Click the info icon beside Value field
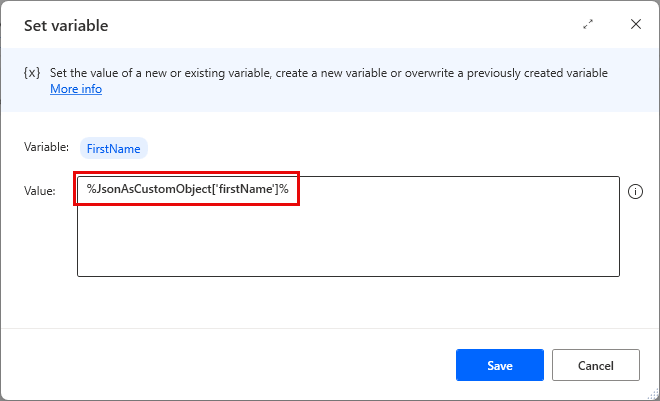Image resolution: width=660 pixels, height=401 pixels. pyautogui.click(x=634, y=192)
